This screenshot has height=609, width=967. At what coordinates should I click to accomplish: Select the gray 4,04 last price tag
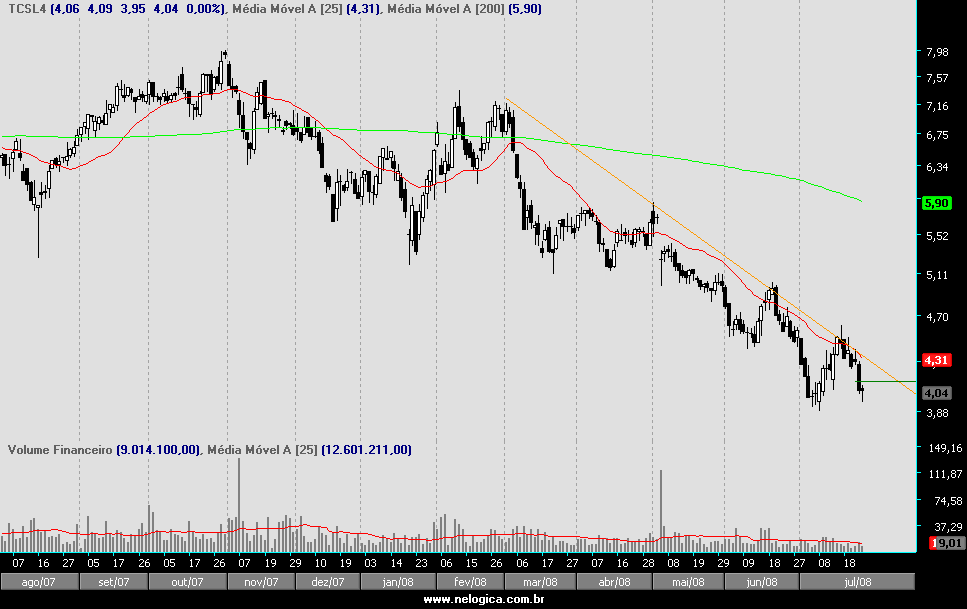(x=937, y=393)
